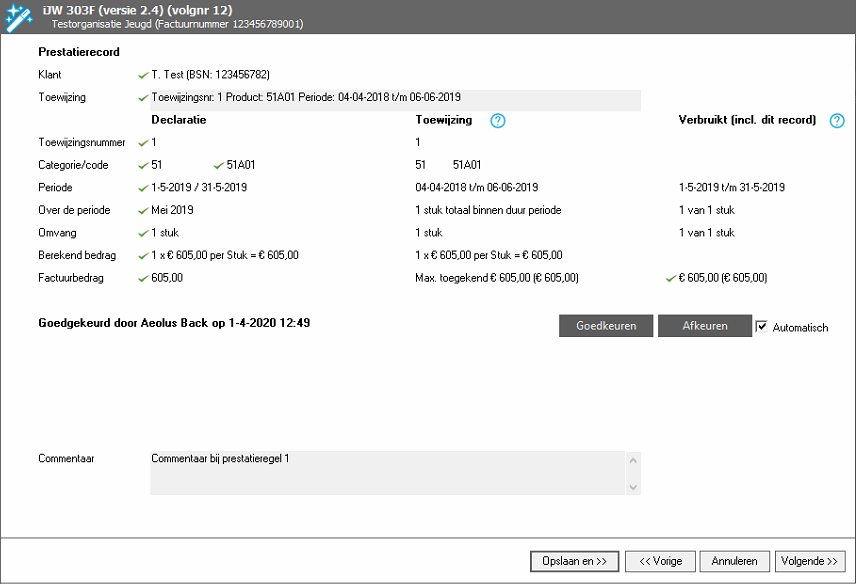Click into the Commentaar text field
The width and height of the screenshot is (856, 584).
(x=388, y=472)
